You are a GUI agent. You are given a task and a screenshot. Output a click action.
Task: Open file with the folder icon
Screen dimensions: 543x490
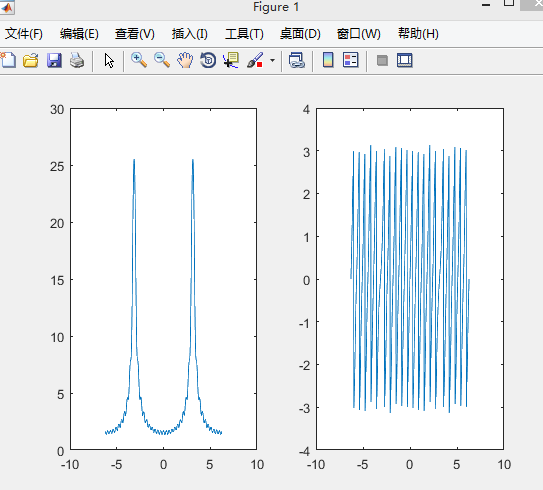pos(30,60)
